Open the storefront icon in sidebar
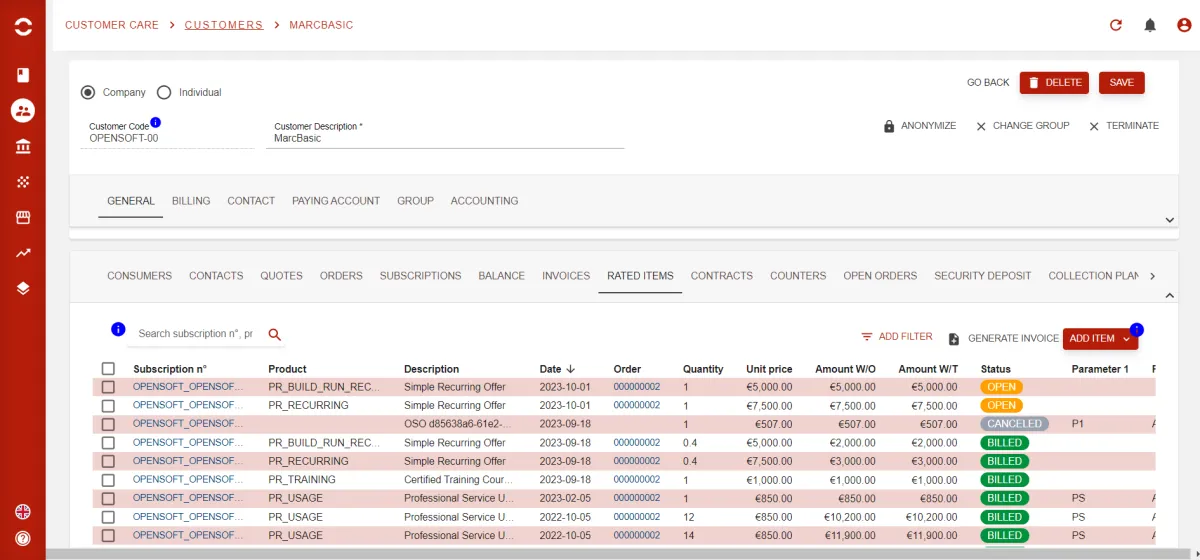Screen dimensions: 1200x560 point(23,217)
